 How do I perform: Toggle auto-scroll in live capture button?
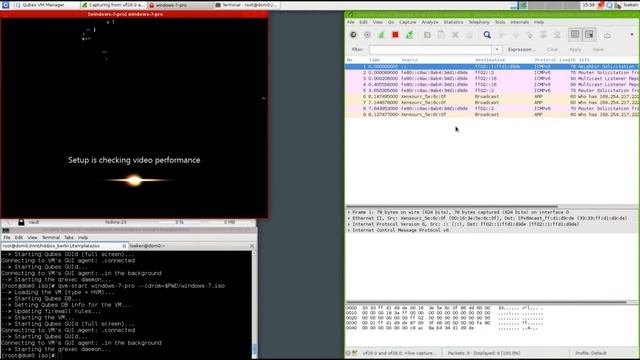click(x=589, y=35)
